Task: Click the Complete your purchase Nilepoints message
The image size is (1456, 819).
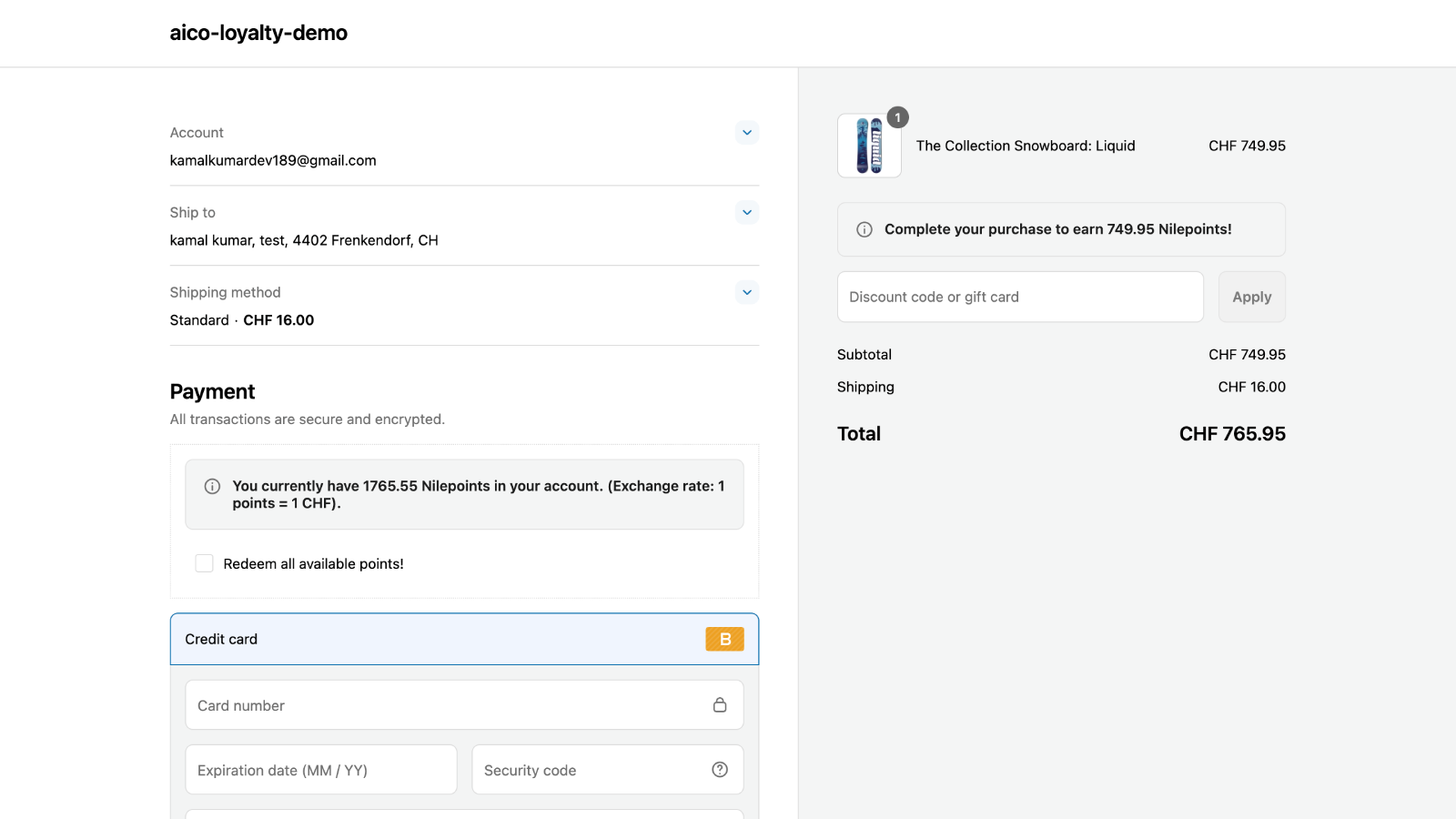Action: coord(1058,229)
